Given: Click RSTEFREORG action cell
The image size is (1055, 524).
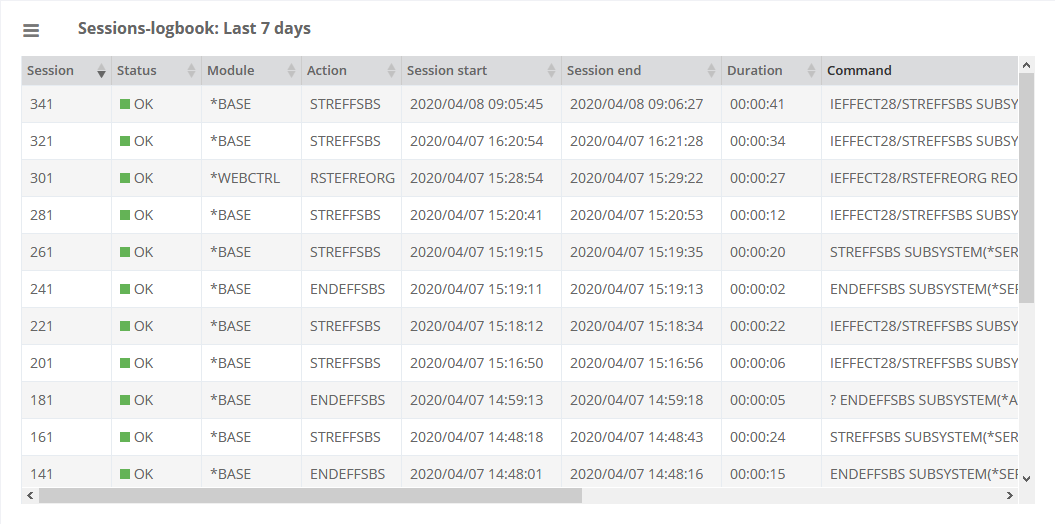Looking at the screenshot, I should (352, 178).
